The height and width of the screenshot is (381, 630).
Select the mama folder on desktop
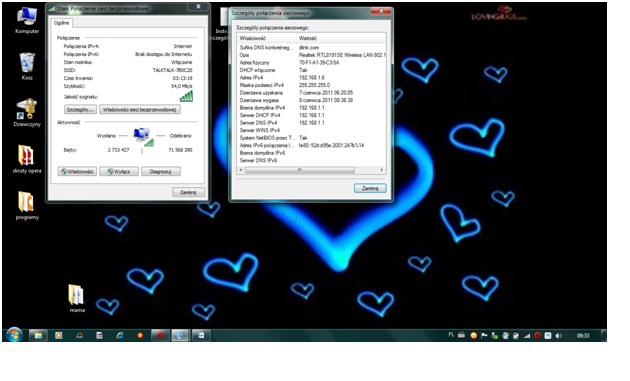[x=77, y=298]
